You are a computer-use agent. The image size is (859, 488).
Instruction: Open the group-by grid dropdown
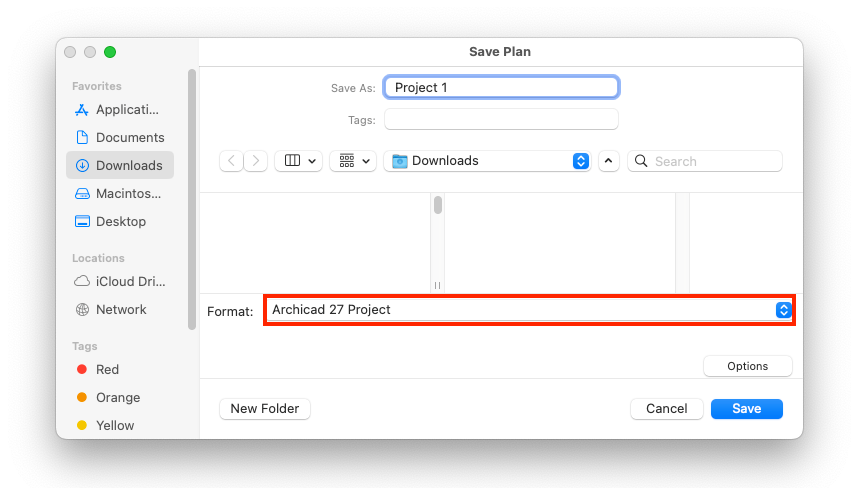pyautogui.click(x=353, y=161)
